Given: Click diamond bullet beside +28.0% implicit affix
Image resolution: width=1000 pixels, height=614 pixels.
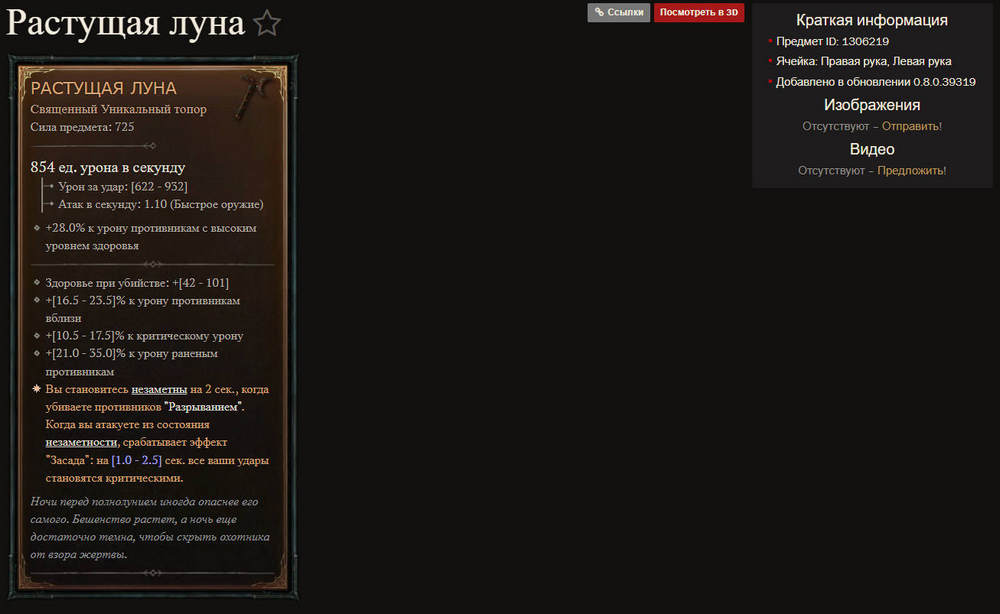Looking at the screenshot, I should point(36,228).
